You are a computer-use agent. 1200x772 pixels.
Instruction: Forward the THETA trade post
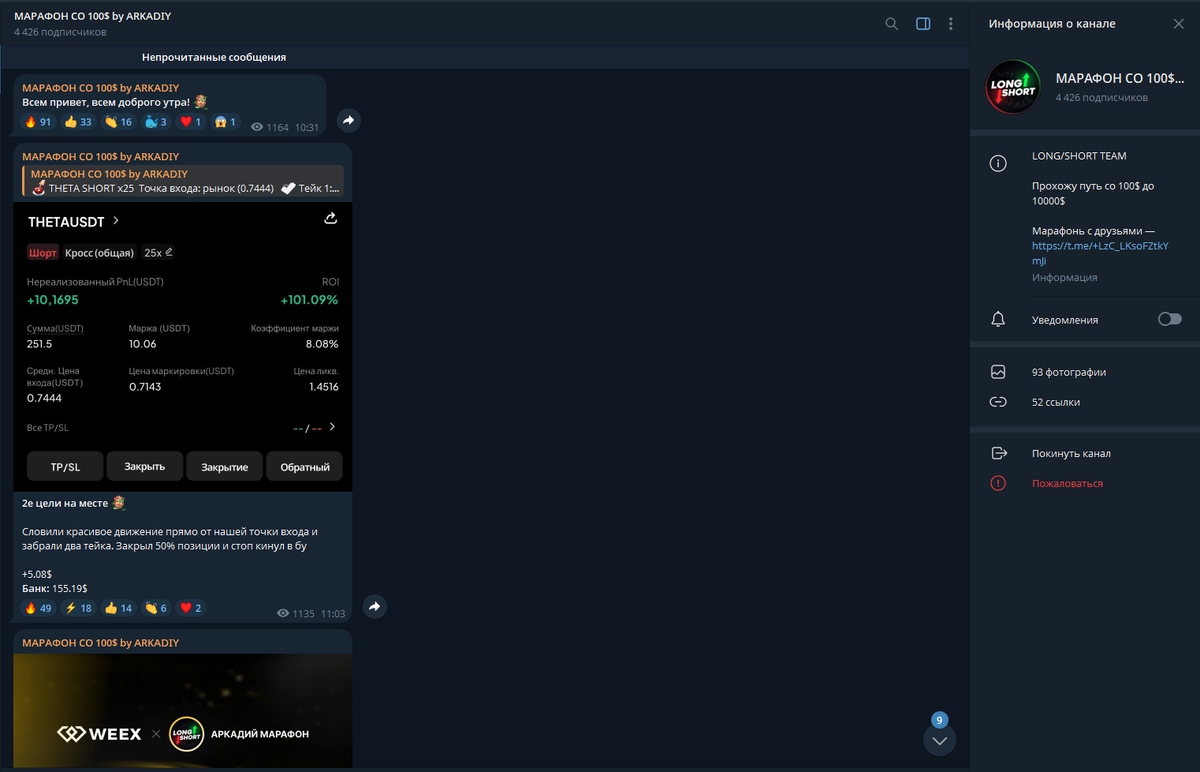tap(374, 607)
